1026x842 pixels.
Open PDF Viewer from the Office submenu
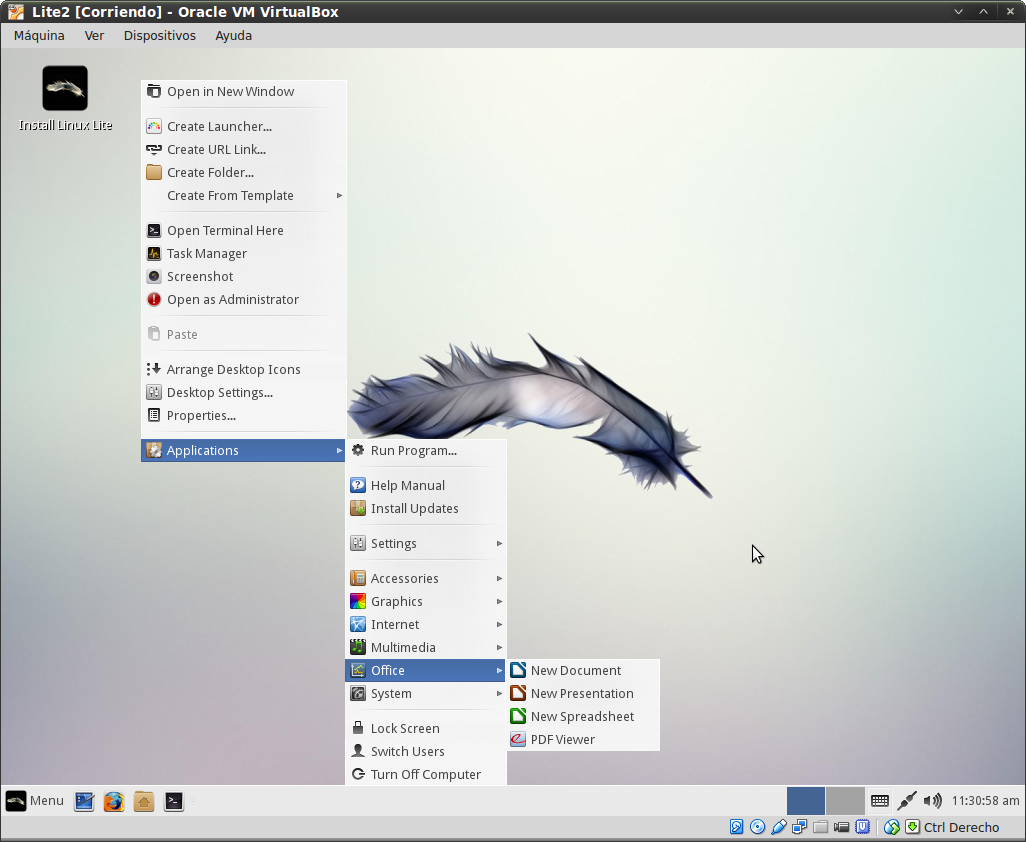point(562,740)
